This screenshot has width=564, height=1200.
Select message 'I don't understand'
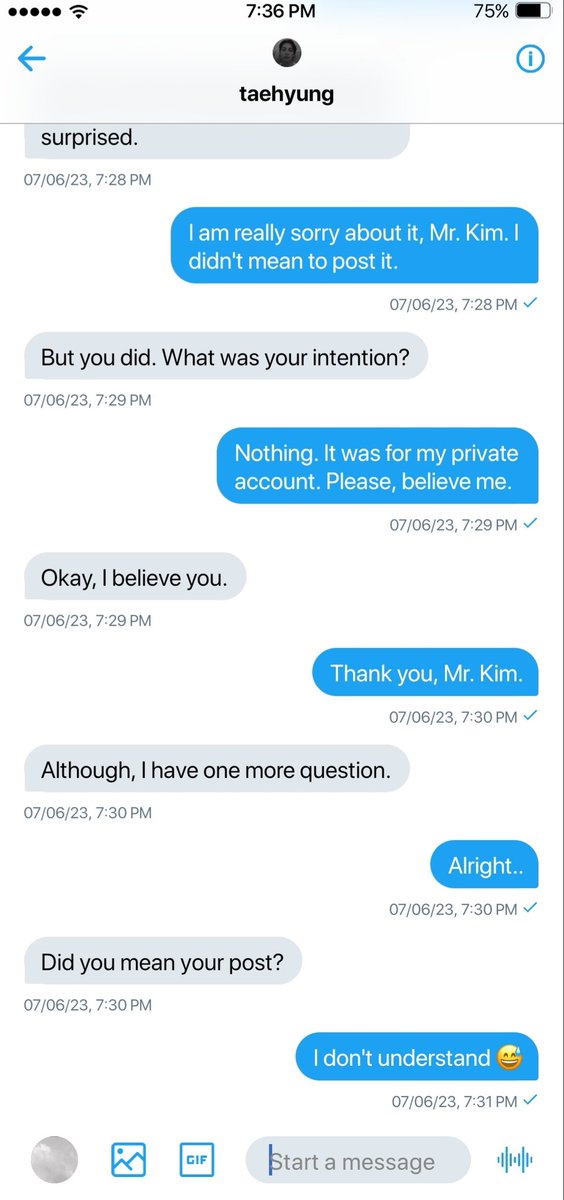point(417,1057)
